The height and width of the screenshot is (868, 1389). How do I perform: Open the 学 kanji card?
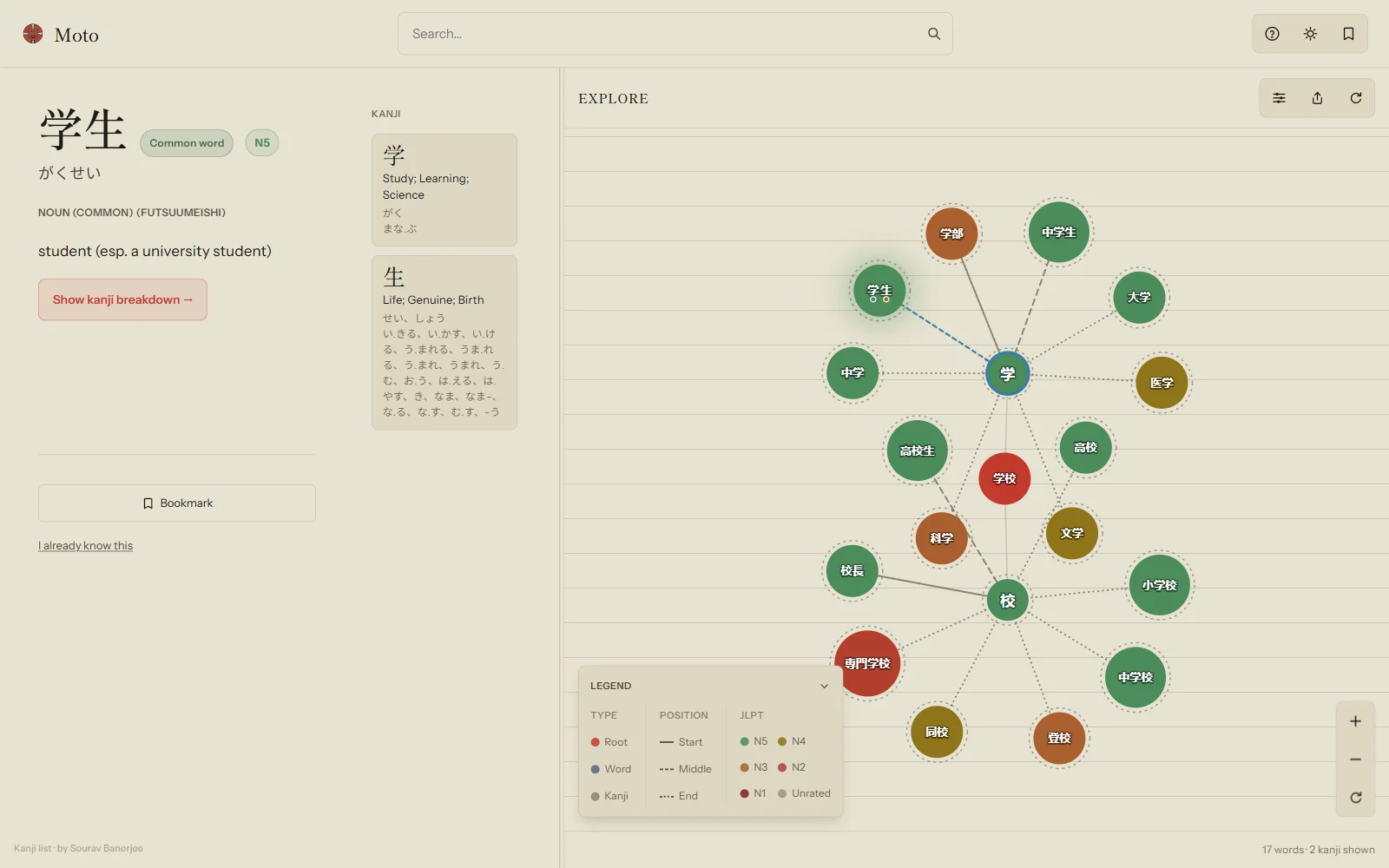(x=444, y=190)
